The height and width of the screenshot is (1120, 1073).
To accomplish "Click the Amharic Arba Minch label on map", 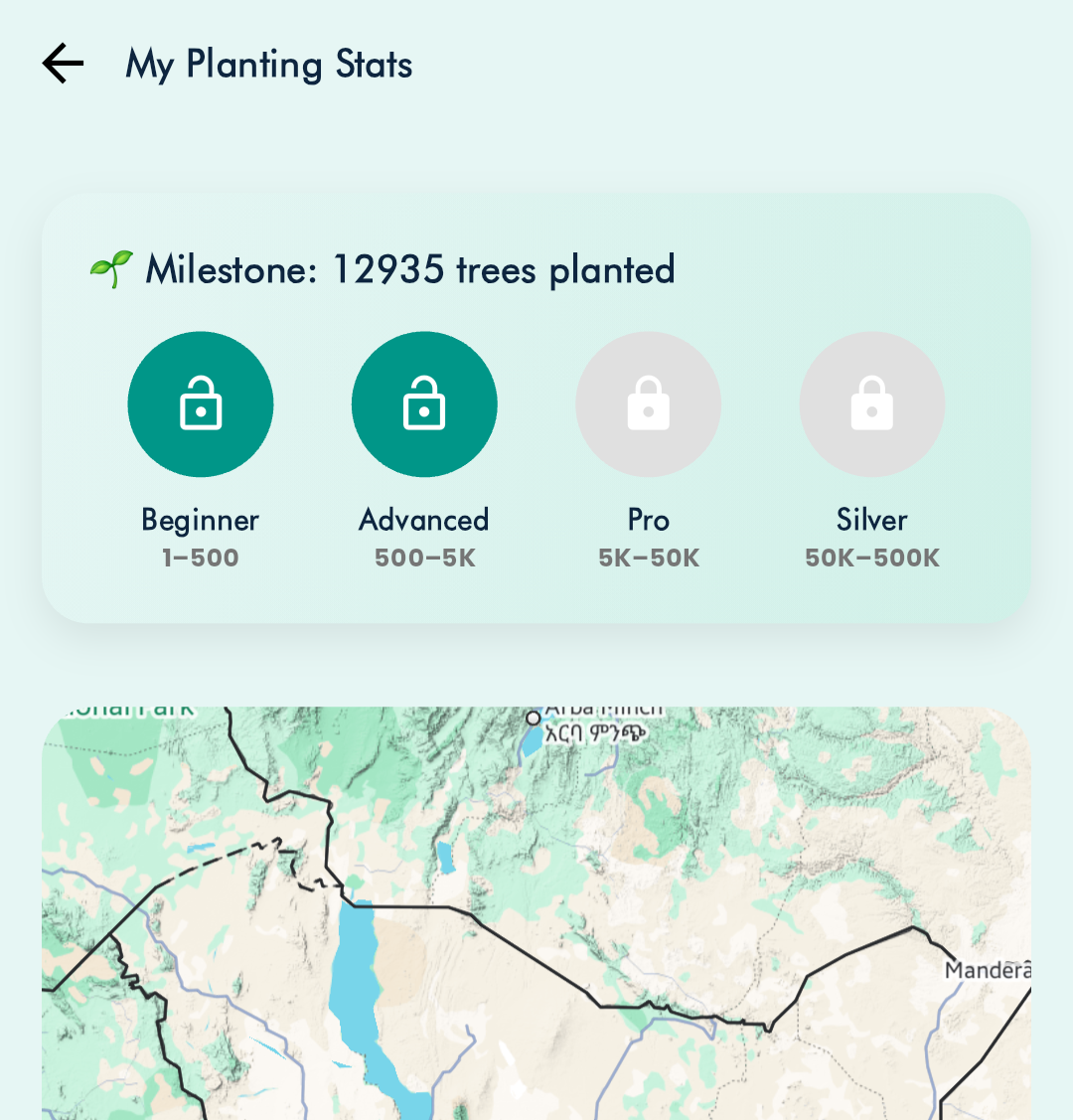I will [x=595, y=733].
